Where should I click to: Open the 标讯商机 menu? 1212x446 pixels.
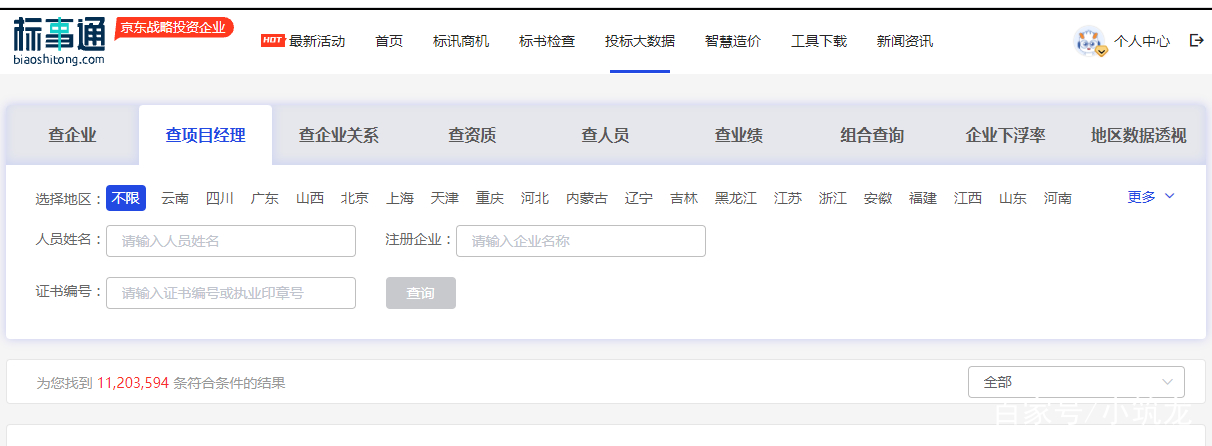[461, 41]
